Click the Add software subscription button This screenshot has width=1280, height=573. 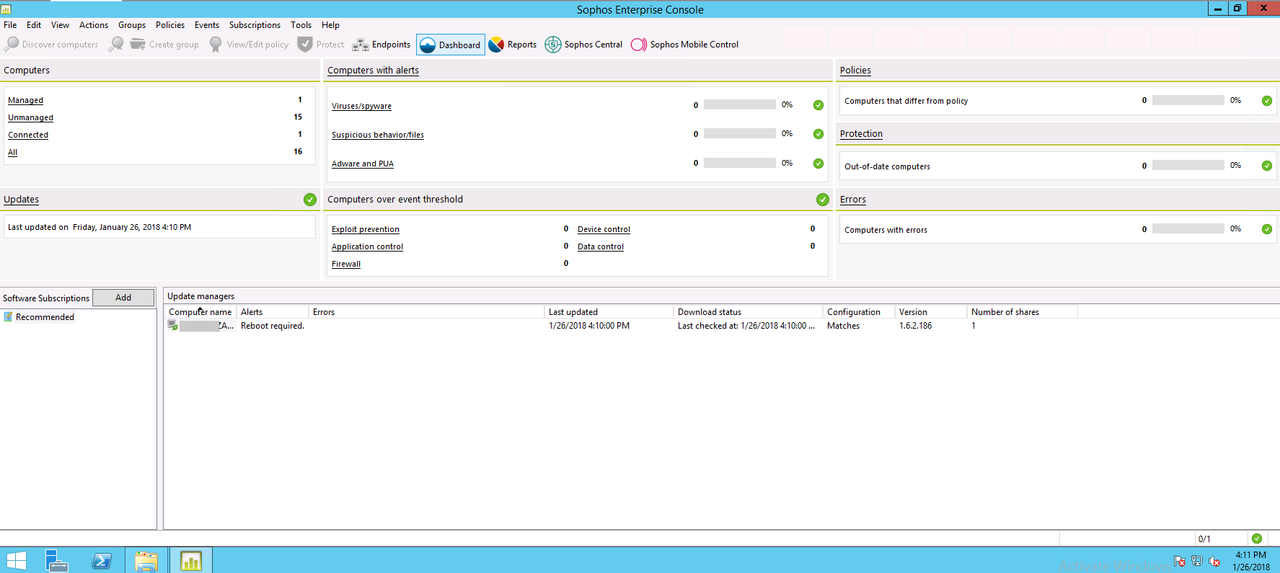coord(123,298)
